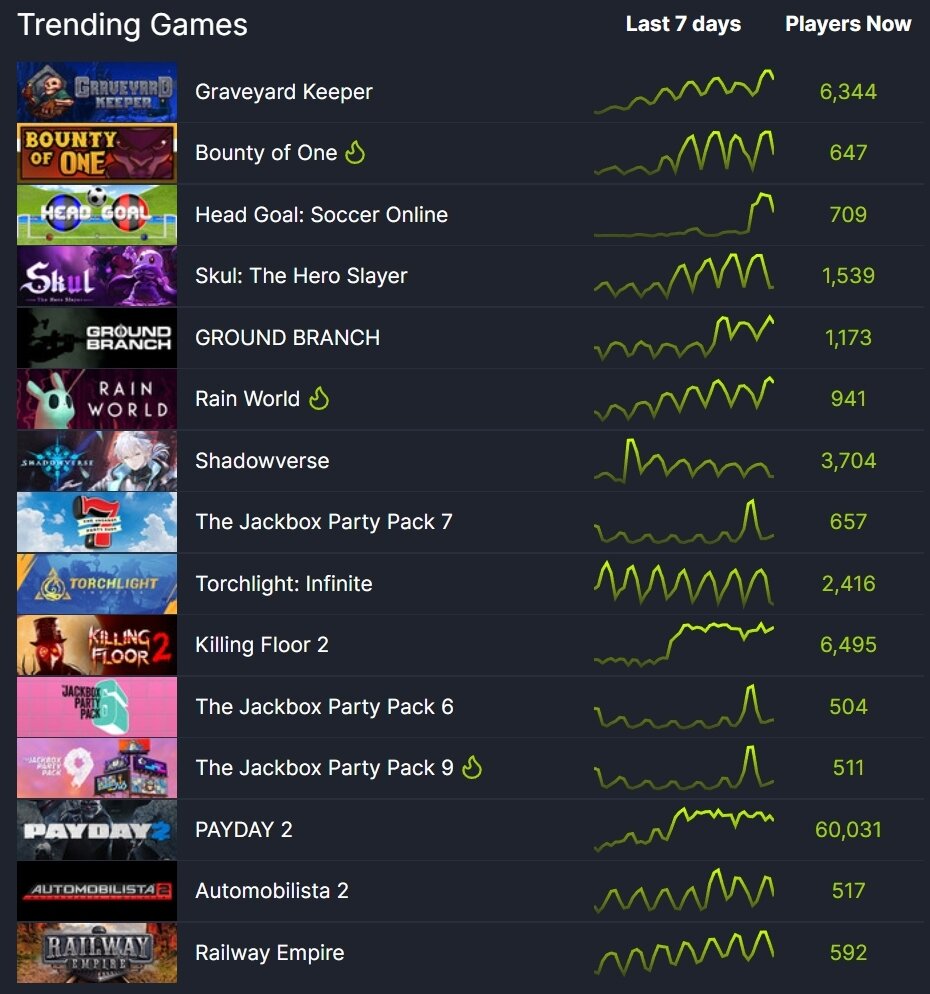The image size is (930, 994).
Task: Open the Head Goal soccer banner image
Action: 97,215
